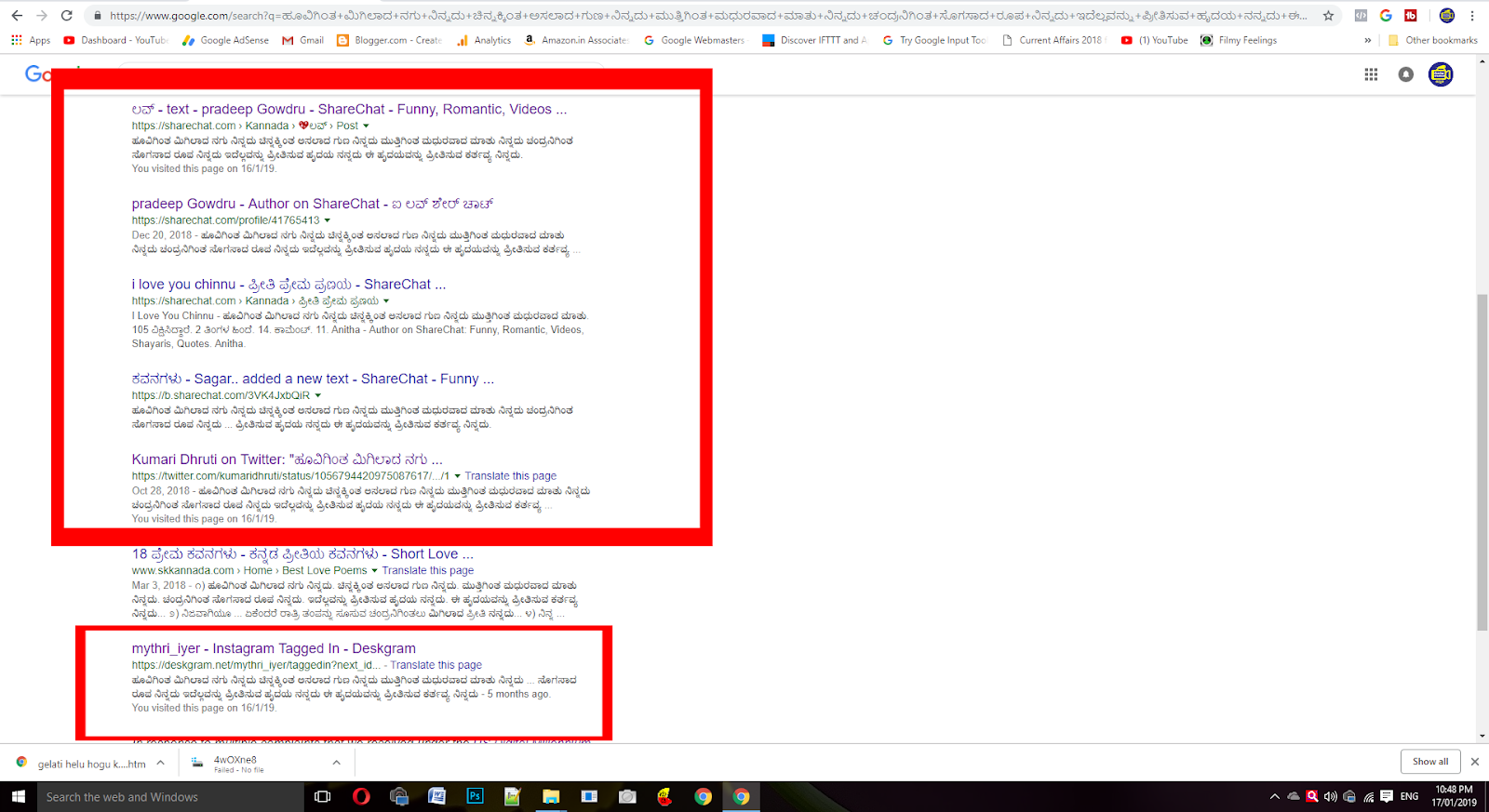Click 'Search the web and Windows' box
The width and height of the screenshot is (1489, 812).
click(x=170, y=797)
